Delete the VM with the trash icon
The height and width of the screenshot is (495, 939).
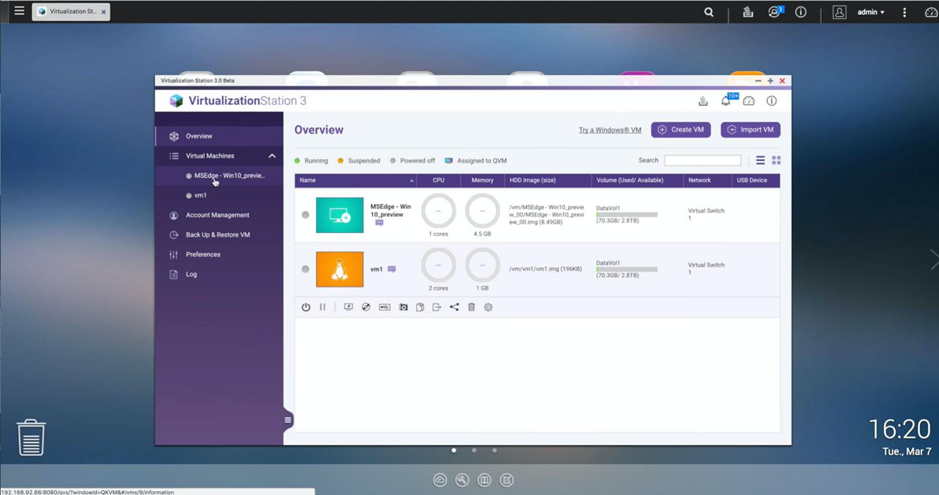[471, 307]
